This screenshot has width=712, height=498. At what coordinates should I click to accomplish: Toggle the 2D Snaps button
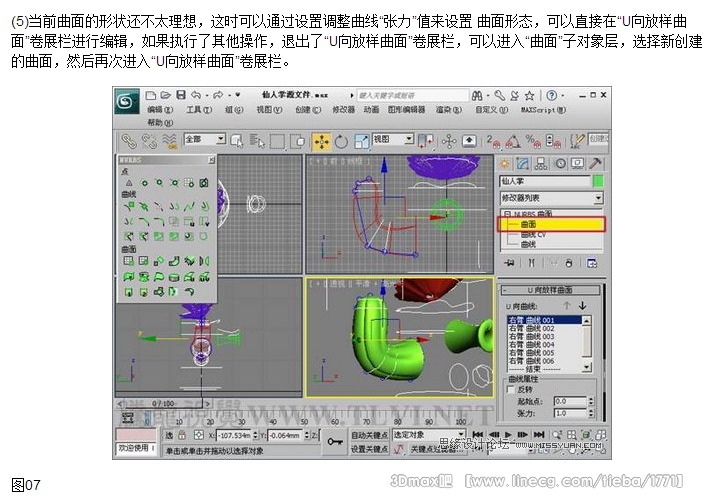pos(493,142)
